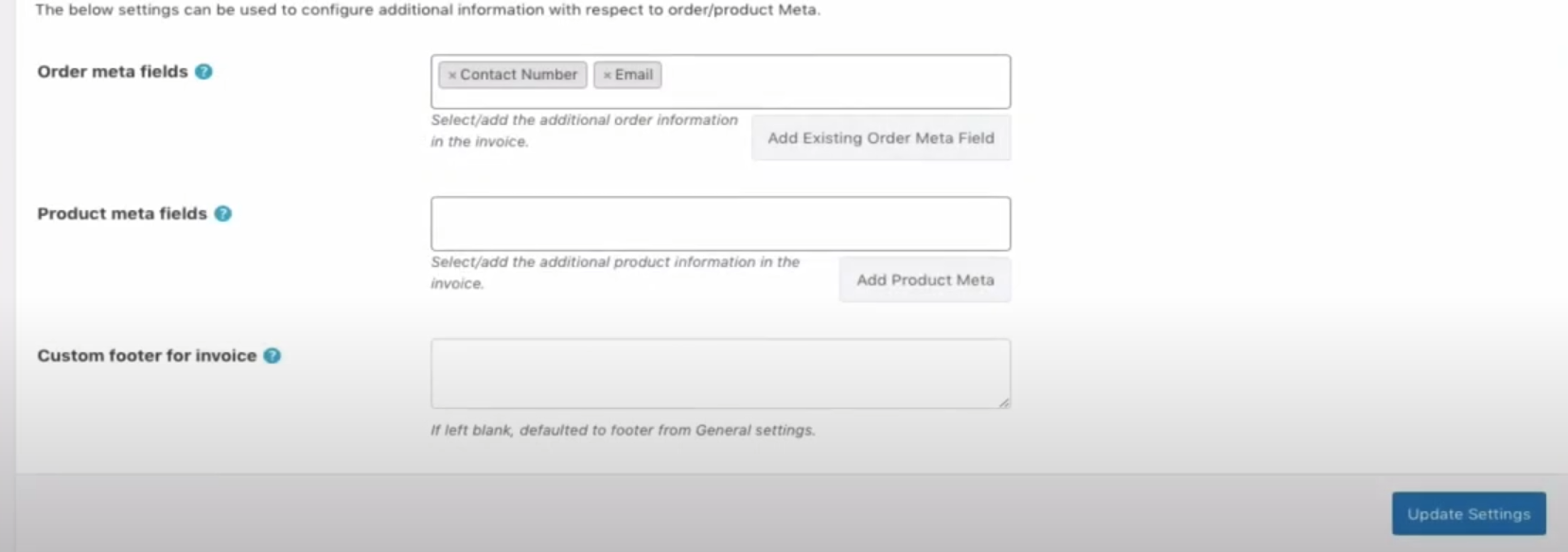Viewport: 1568px width, 552px height.
Task: Save changes with Update Settings button
Action: coord(1469,514)
